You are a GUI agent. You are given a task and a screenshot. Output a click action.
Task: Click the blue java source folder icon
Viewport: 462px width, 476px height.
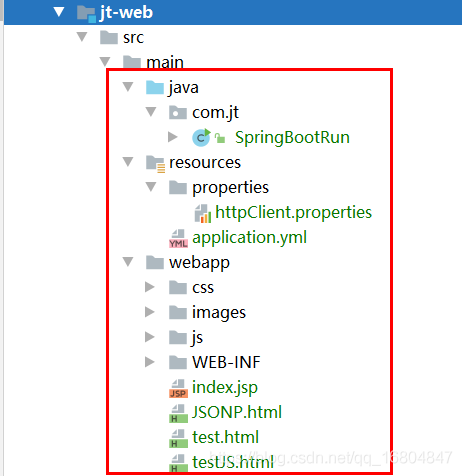(x=155, y=88)
